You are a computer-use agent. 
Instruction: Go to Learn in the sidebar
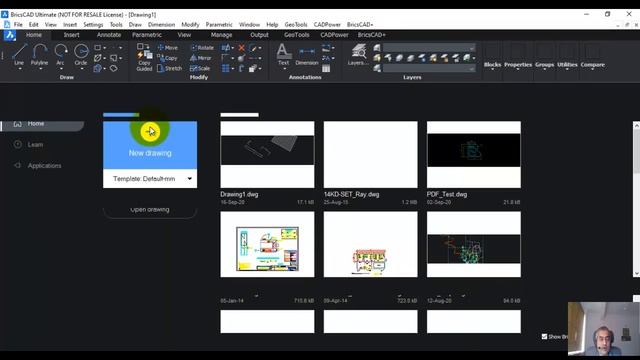tap(35, 144)
